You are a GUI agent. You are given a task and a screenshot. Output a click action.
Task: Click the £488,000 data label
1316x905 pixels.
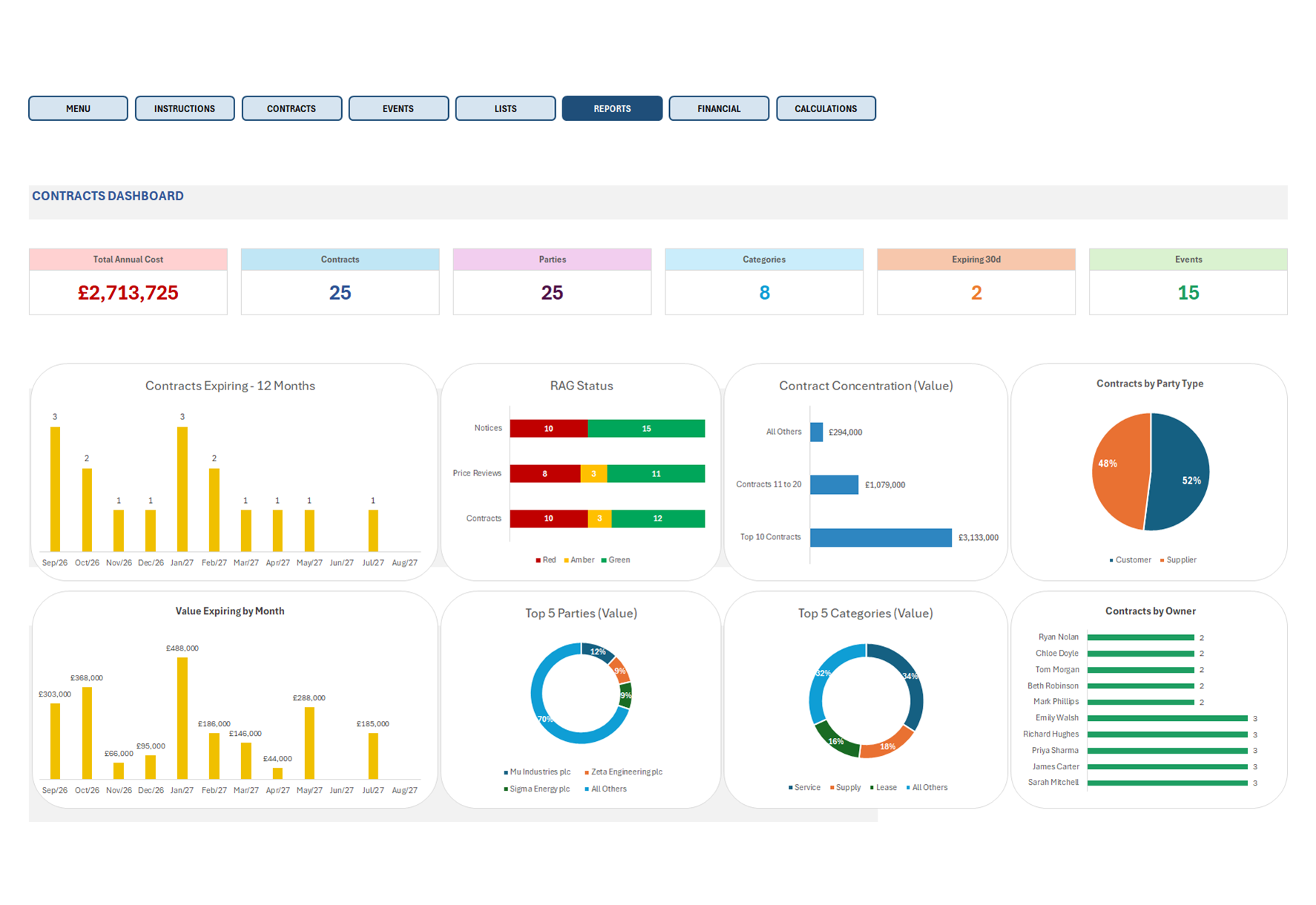point(182,648)
